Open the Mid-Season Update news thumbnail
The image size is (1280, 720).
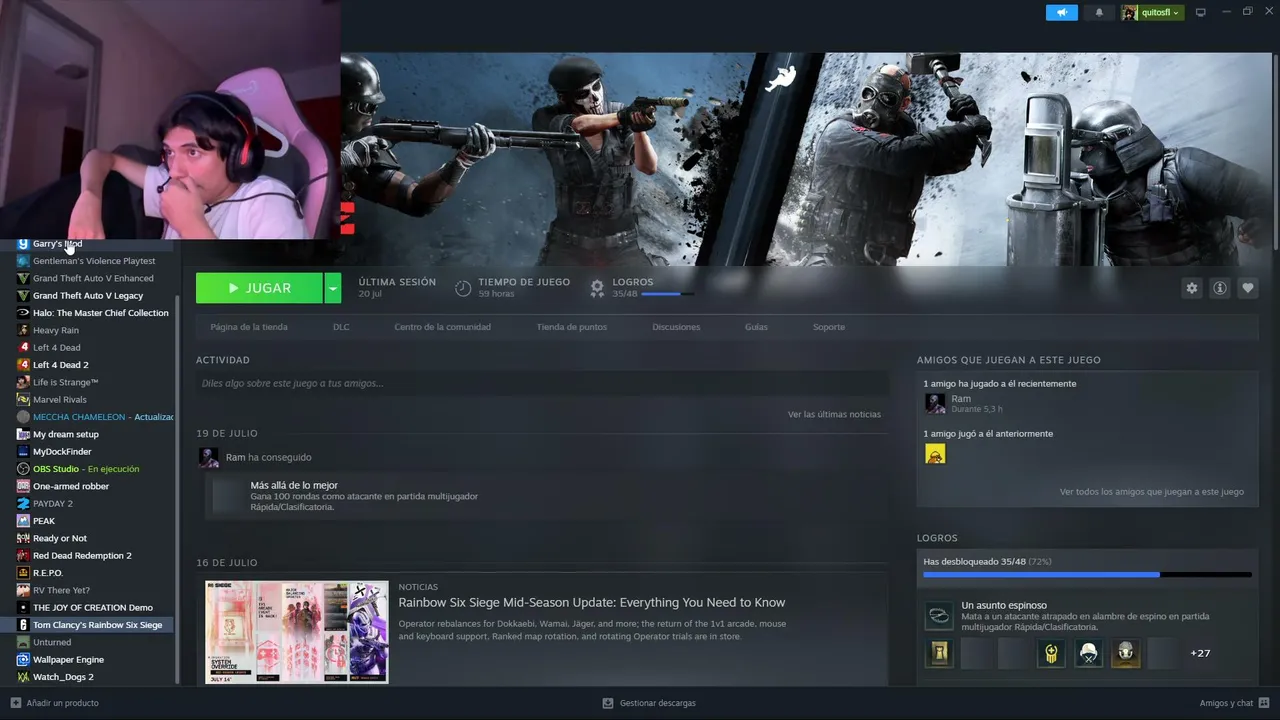coord(297,632)
